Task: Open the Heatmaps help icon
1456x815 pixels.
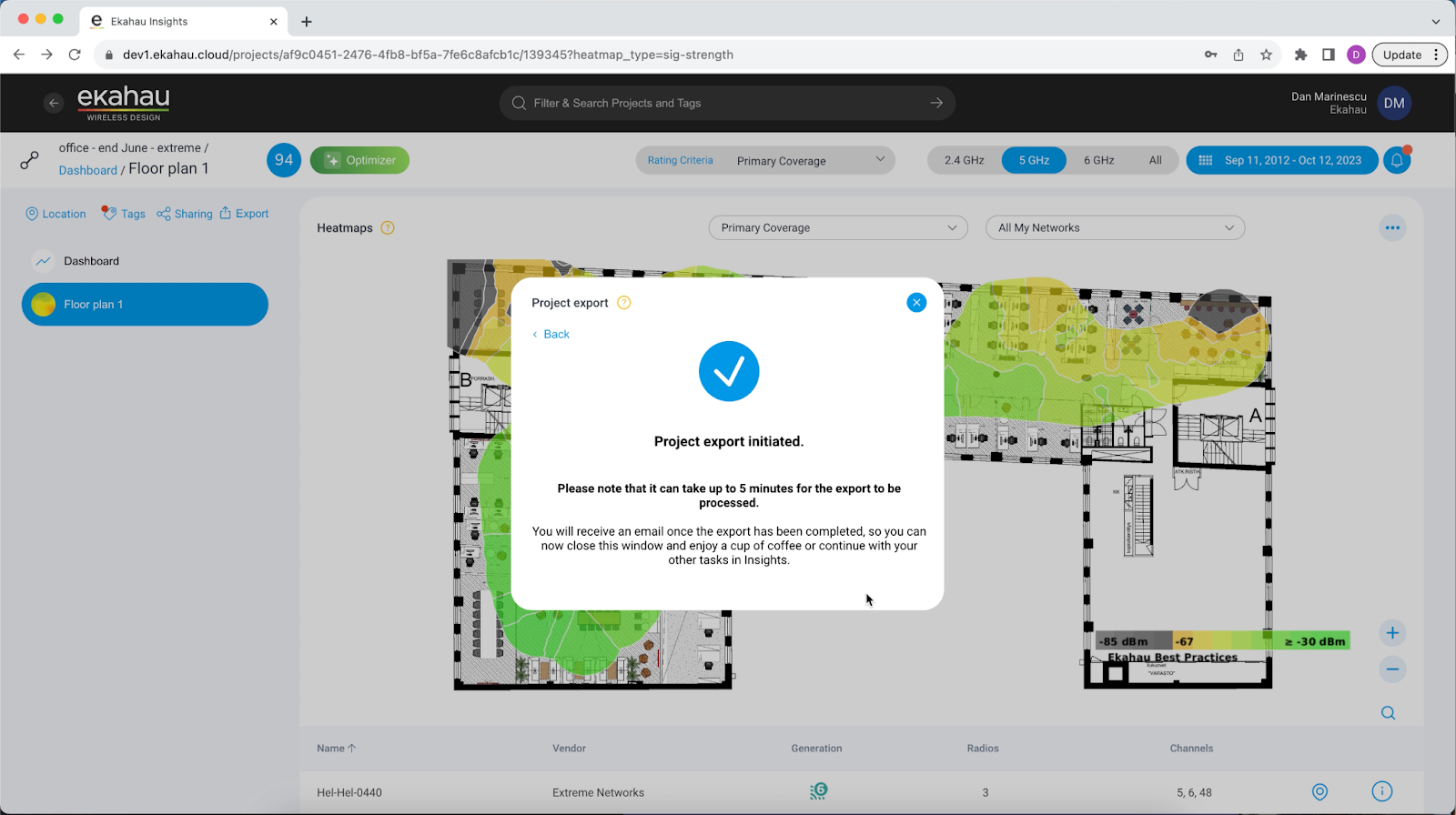Action: [388, 228]
